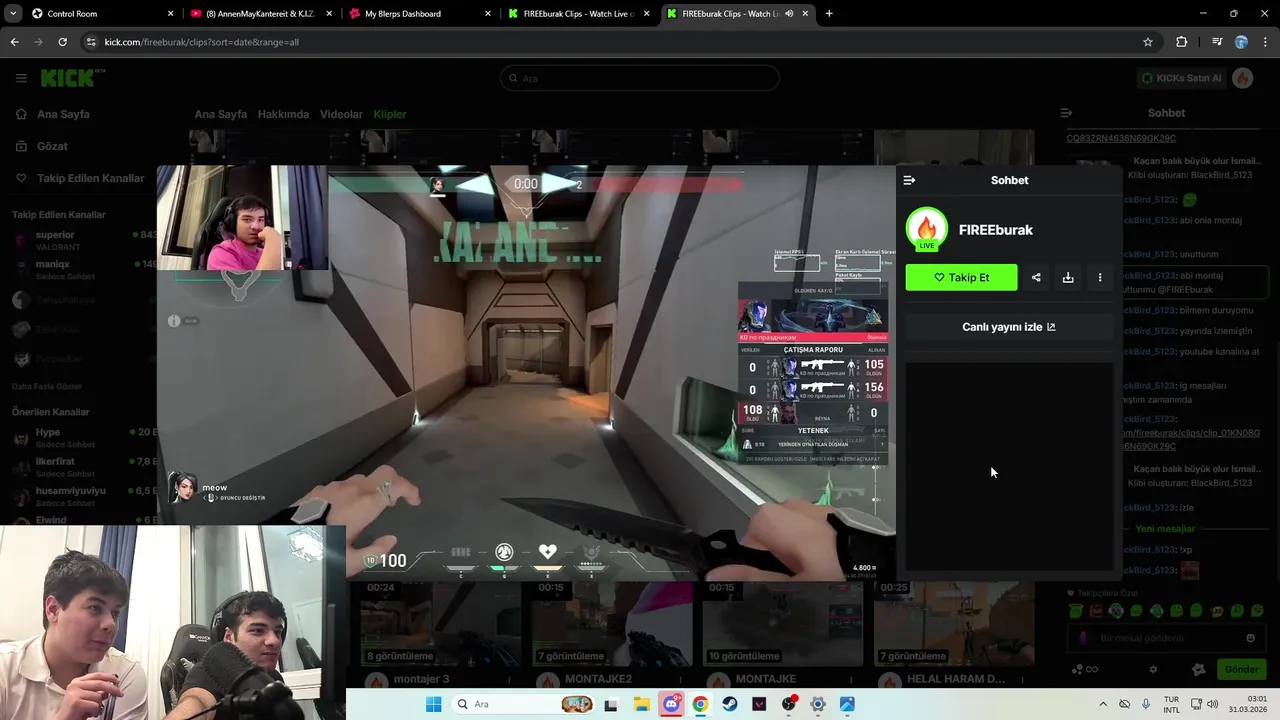
Task: Open chat settings gear icon
Action: (x=1153, y=670)
